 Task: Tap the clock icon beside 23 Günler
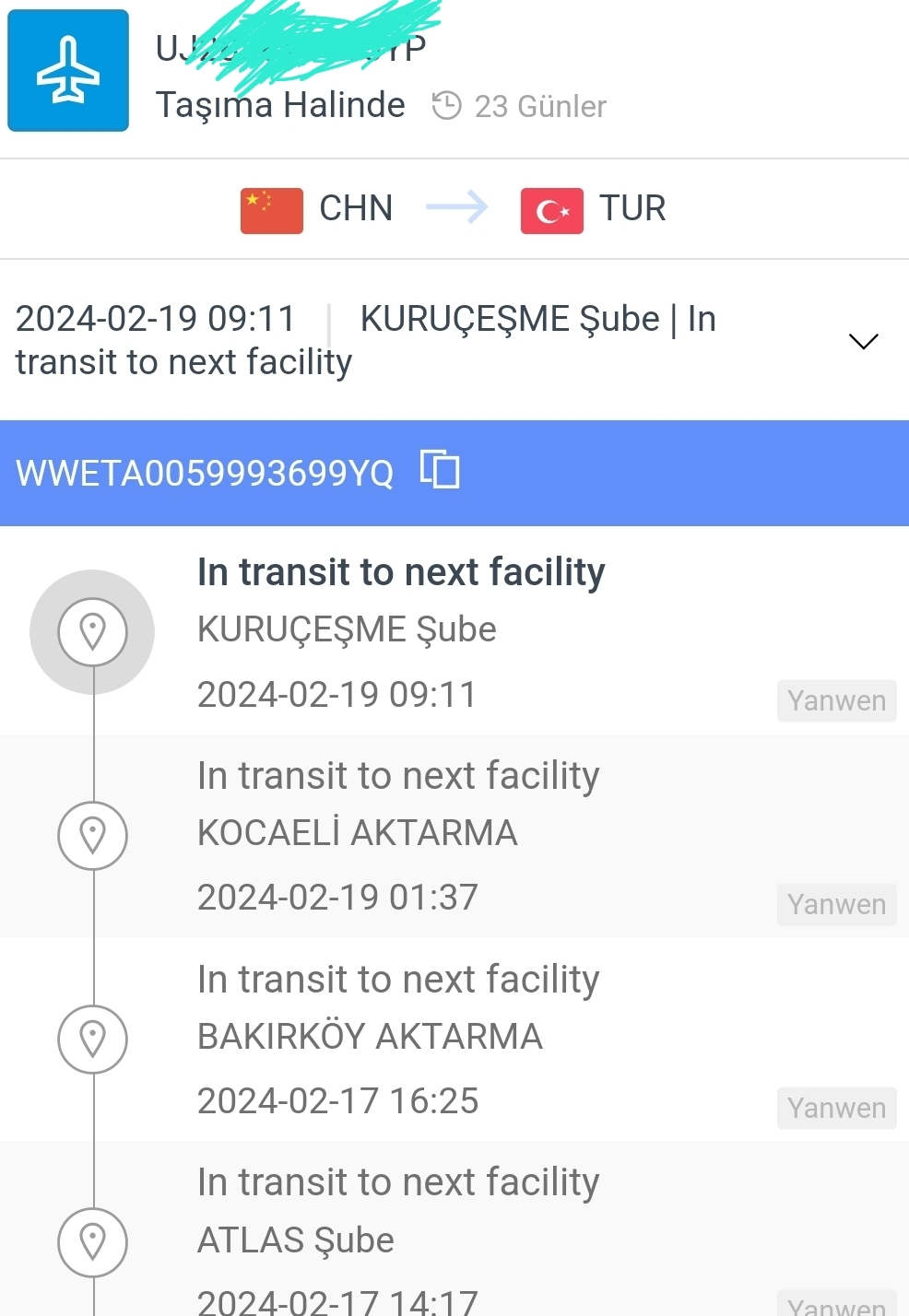(x=446, y=106)
